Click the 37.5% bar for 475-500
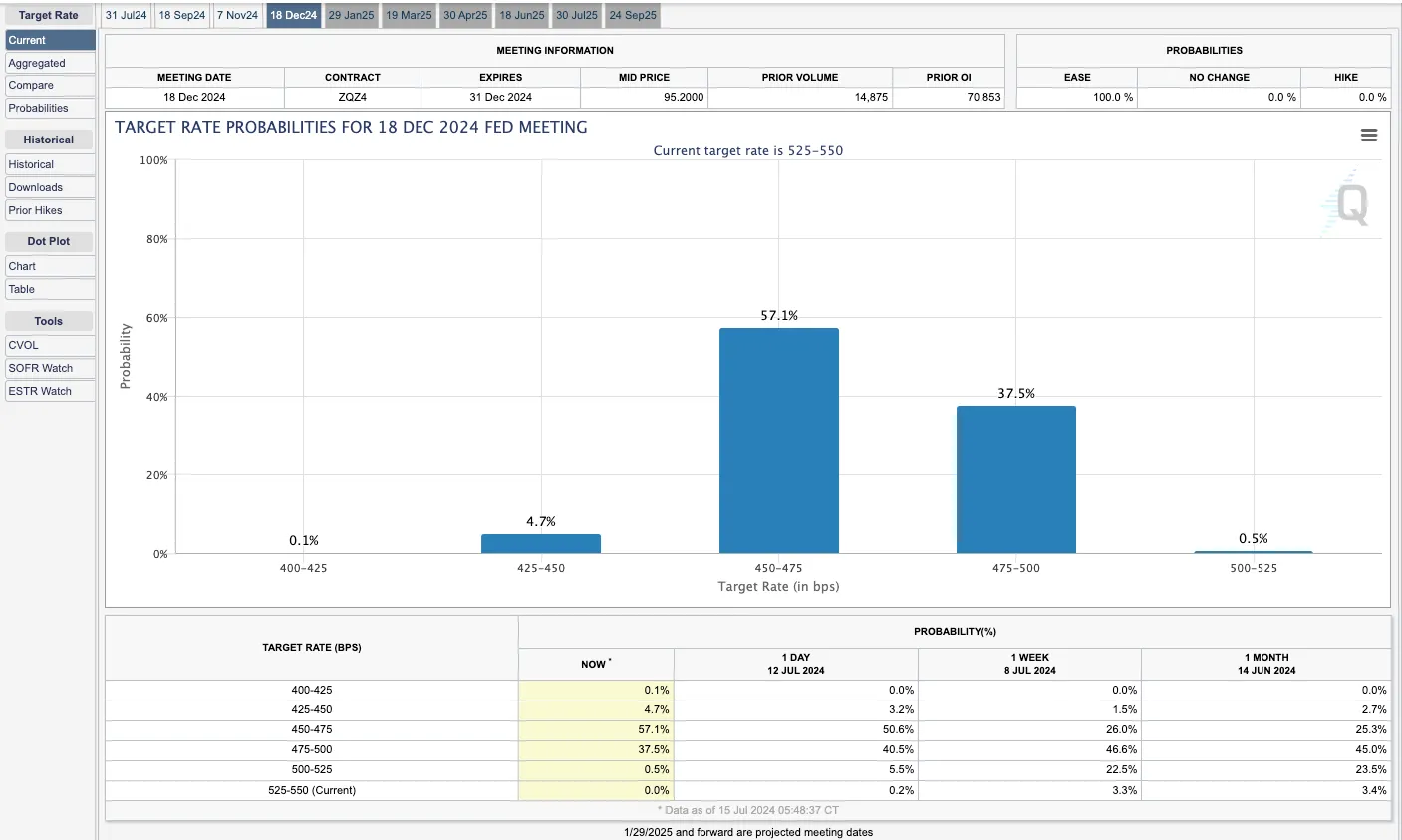Image resolution: width=1402 pixels, height=840 pixels. 1015,479
